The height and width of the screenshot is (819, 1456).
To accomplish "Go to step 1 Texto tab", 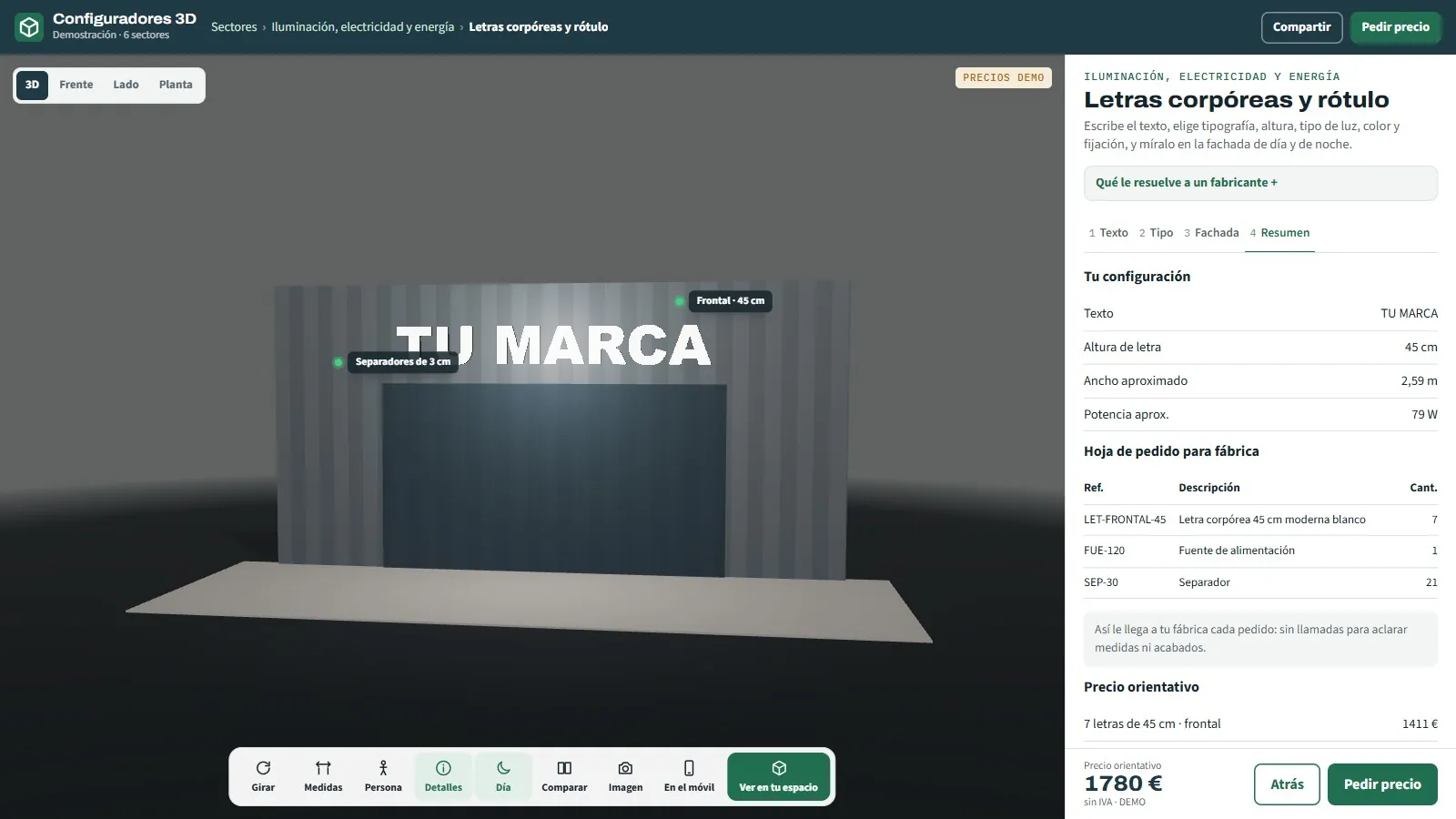I will pyautogui.click(x=1108, y=233).
